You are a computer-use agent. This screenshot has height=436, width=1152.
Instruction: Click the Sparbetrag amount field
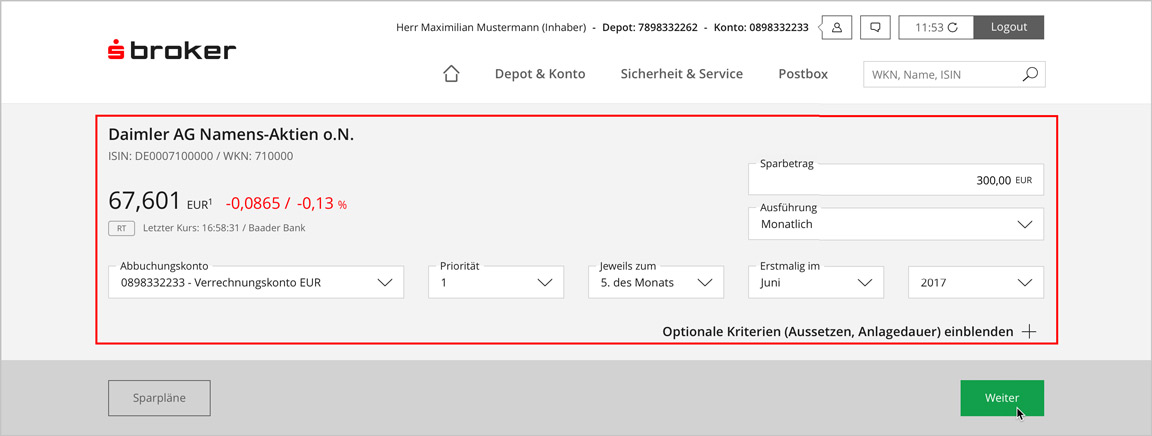(x=896, y=179)
